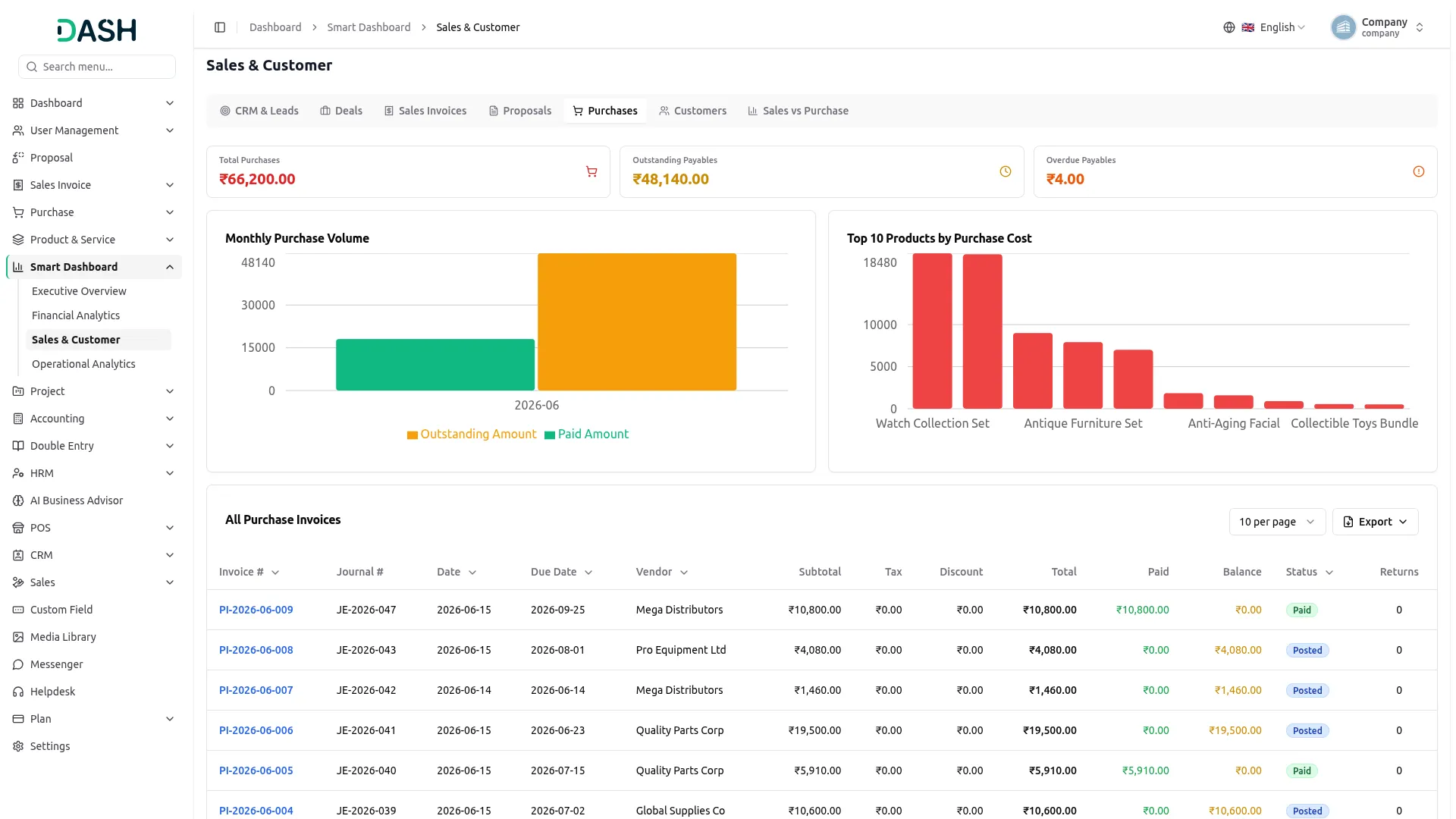Expand the Accounting menu chevron
1456x819 pixels.
[x=170, y=419]
